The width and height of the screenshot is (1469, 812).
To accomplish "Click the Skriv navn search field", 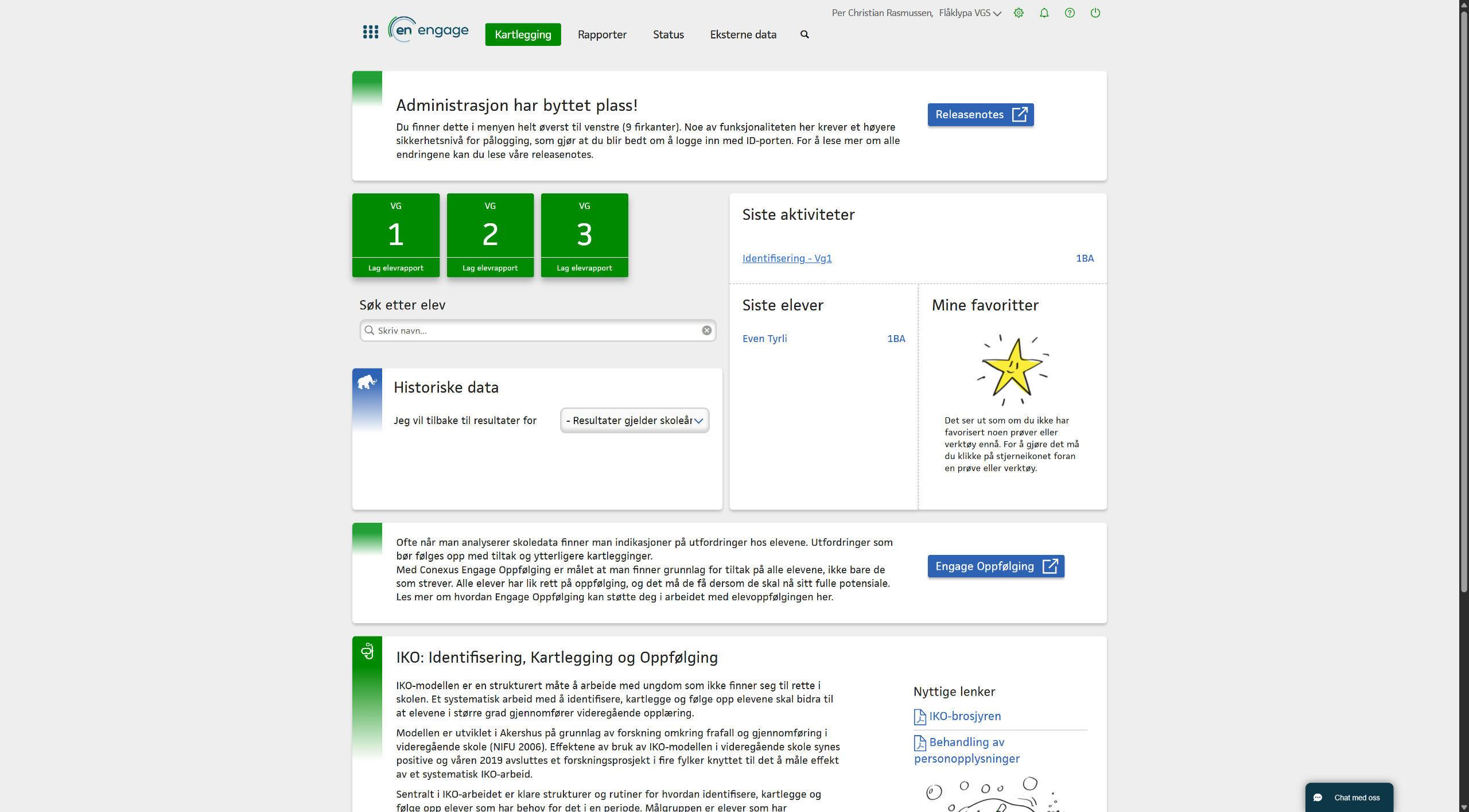I will 534,331.
